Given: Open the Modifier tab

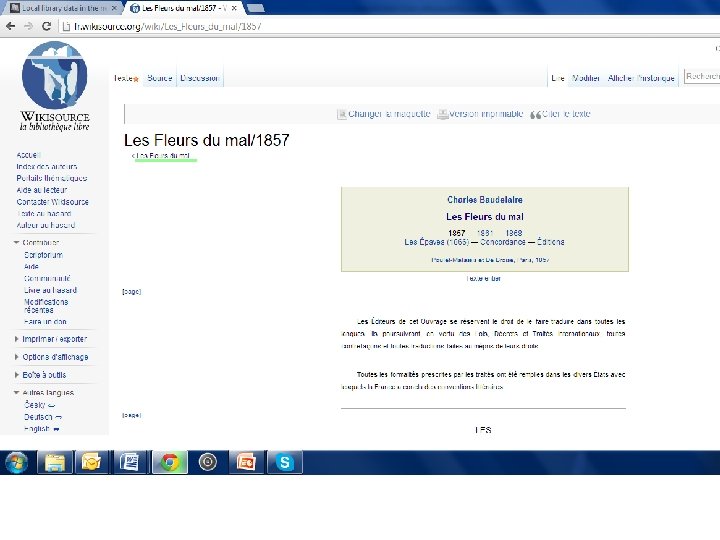Looking at the screenshot, I should [x=585, y=78].
